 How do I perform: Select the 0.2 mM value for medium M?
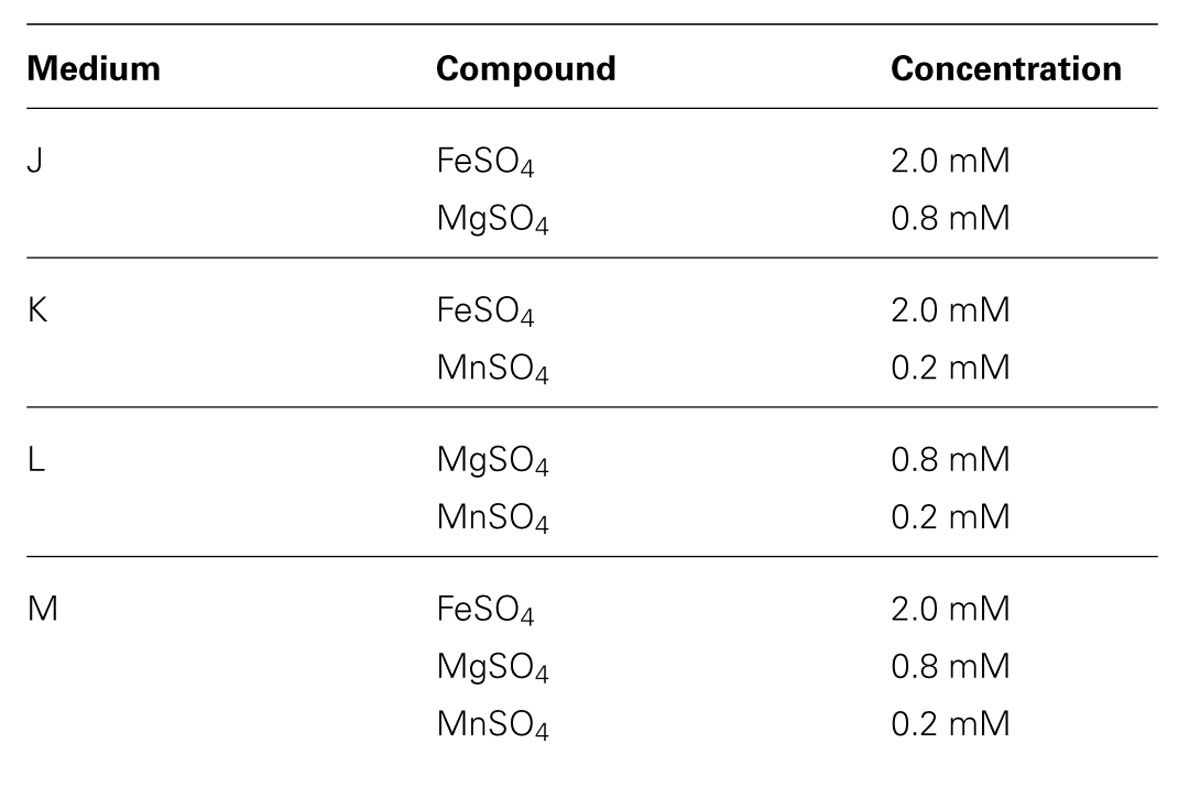[950, 723]
